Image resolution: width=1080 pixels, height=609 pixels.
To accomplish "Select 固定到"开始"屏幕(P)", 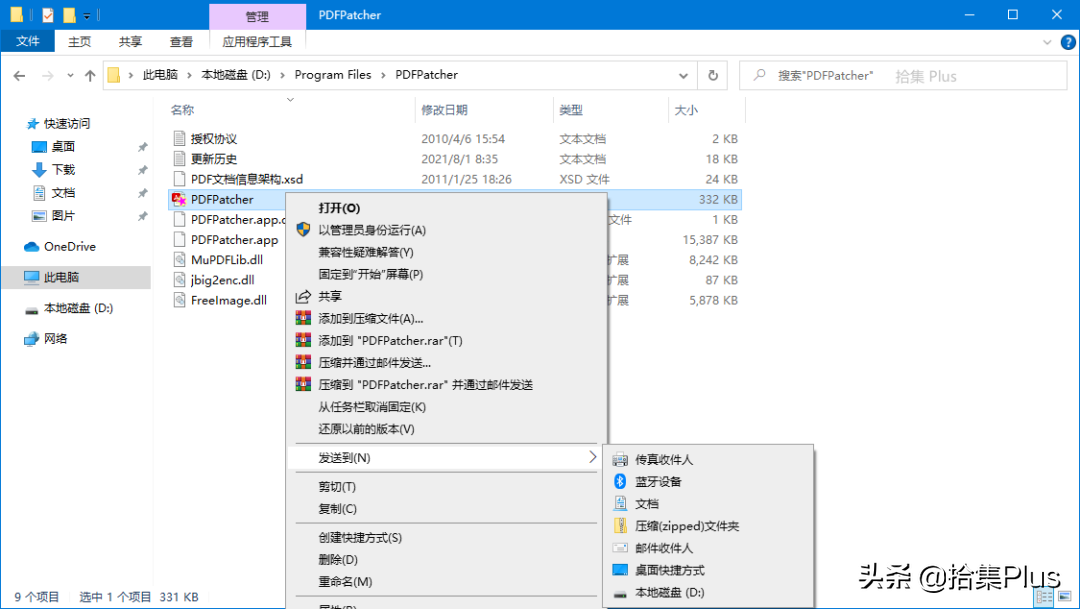I will coord(446,274).
